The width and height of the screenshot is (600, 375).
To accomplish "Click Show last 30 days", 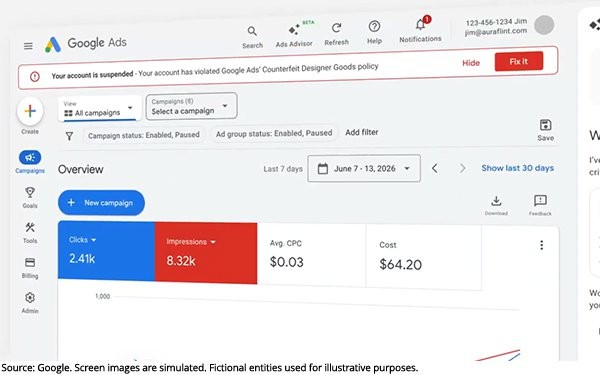I will (517, 168).
